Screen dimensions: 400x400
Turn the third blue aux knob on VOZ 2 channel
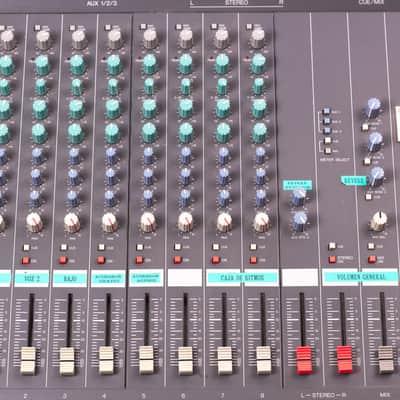click(x=35, y=199)
